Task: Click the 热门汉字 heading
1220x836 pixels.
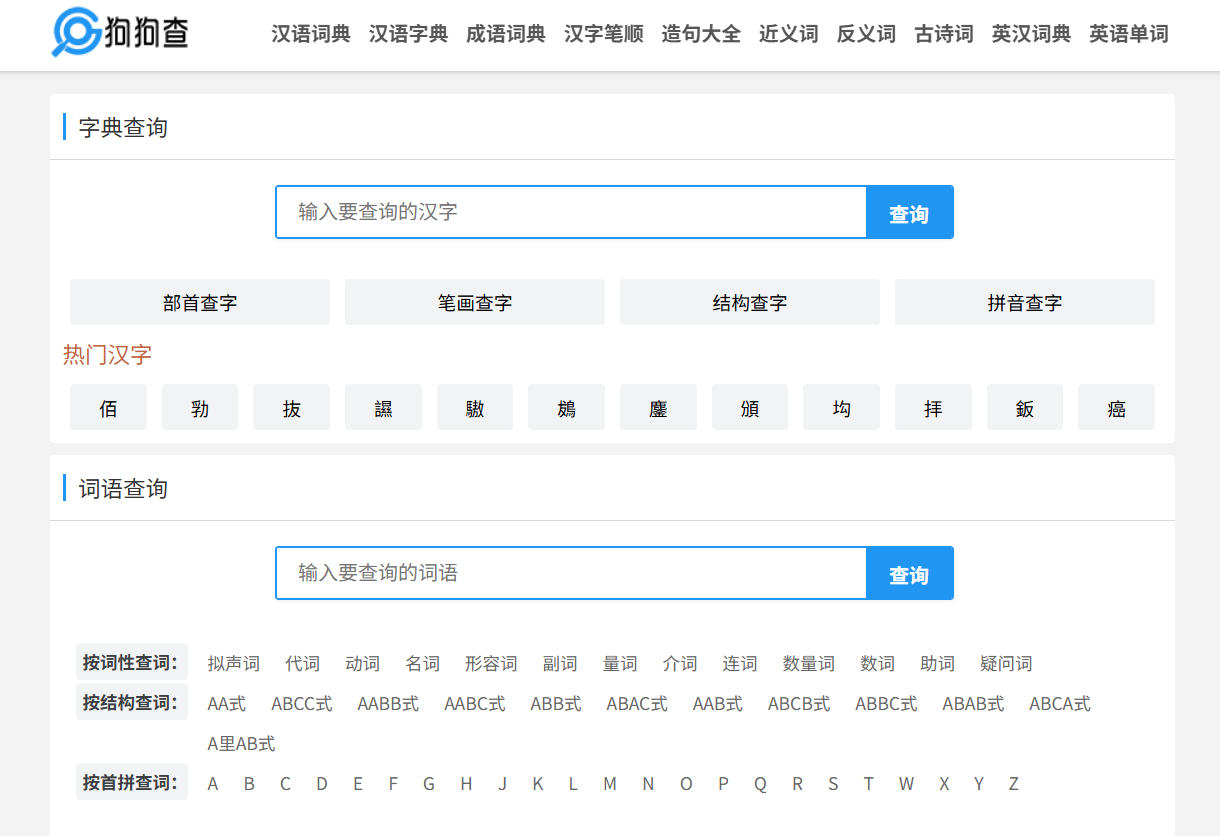Action: (108, 354)
